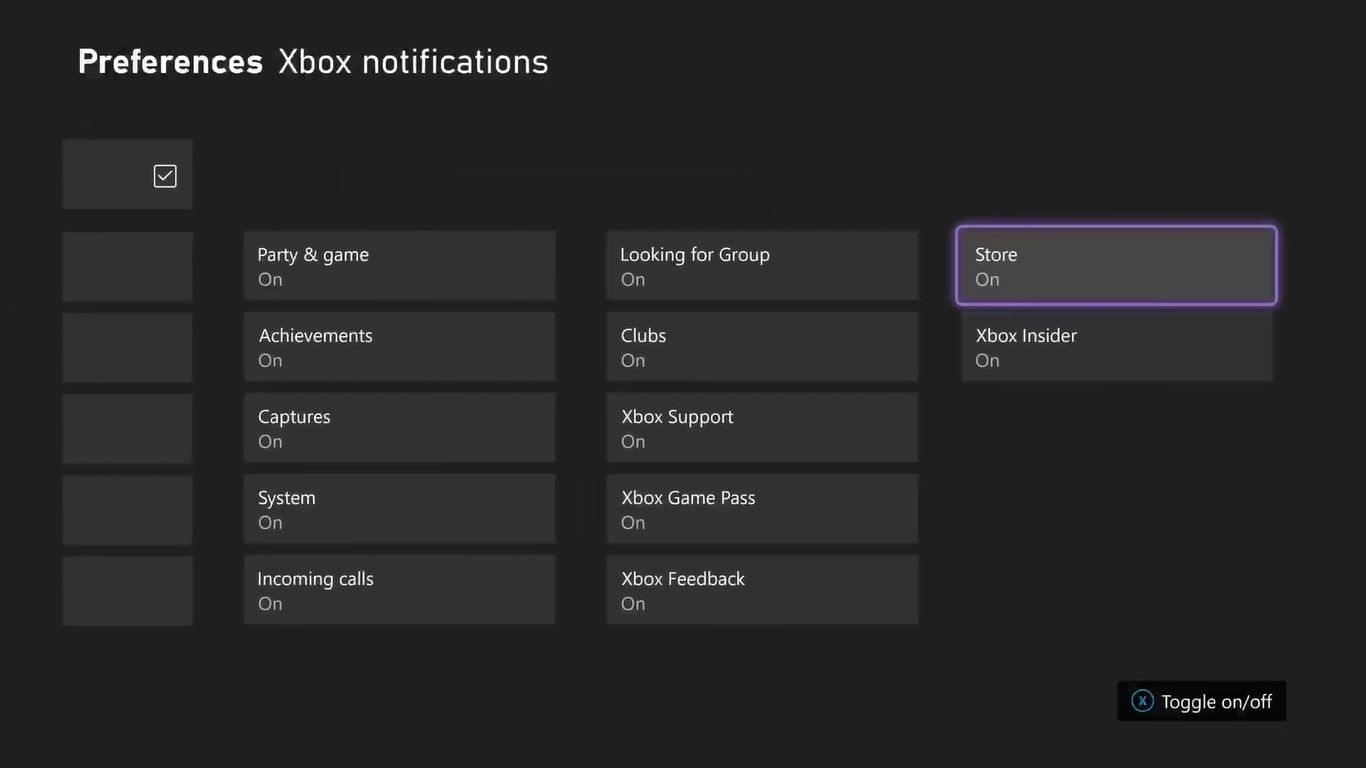
Task: Turn off Store notifications
Action: [x=1116, y=266]
